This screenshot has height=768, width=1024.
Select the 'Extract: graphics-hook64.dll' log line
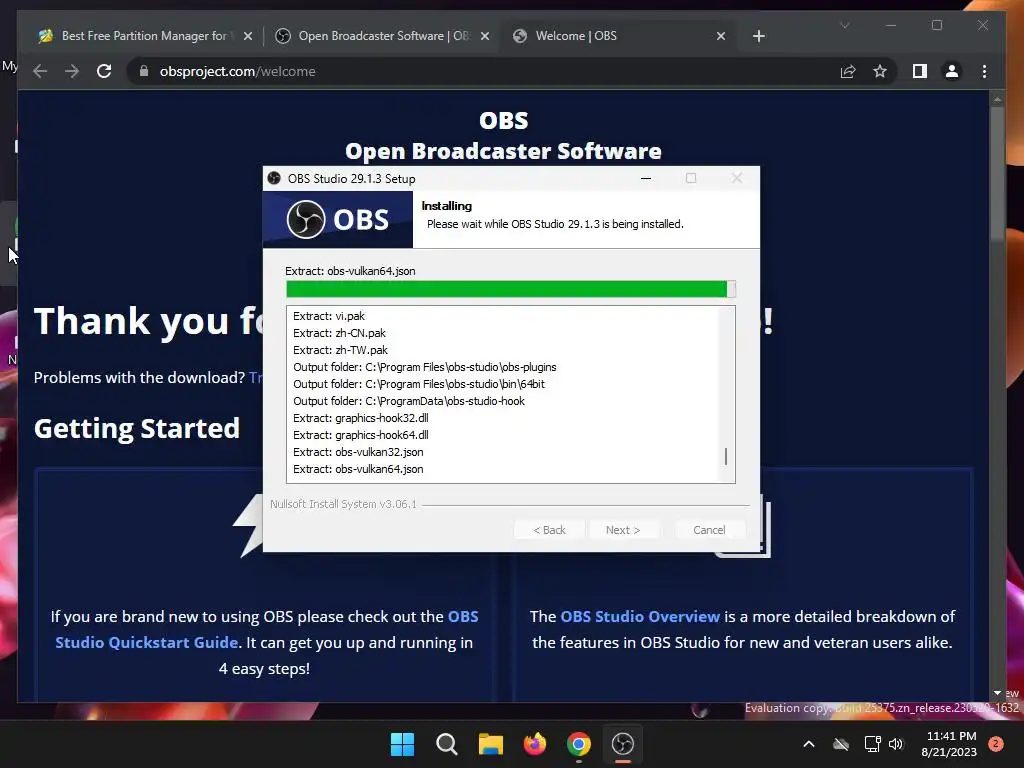point(360,435)
